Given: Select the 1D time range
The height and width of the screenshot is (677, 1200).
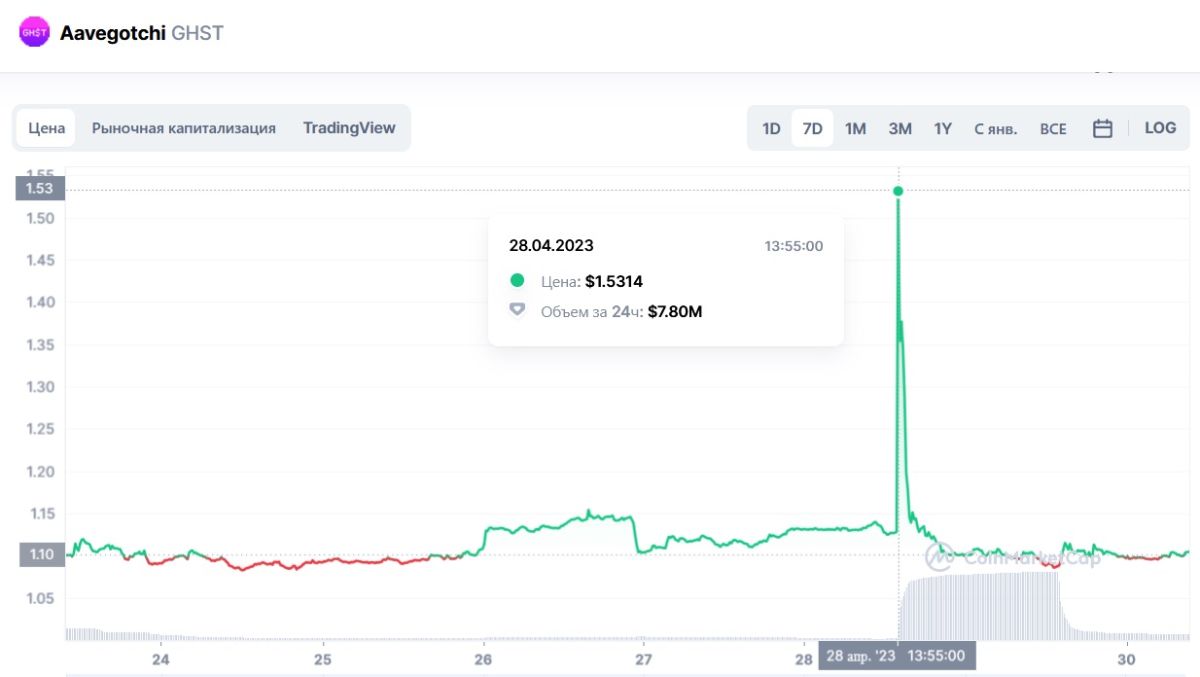Looking at the screenshot, I should [x=771, y=129].
